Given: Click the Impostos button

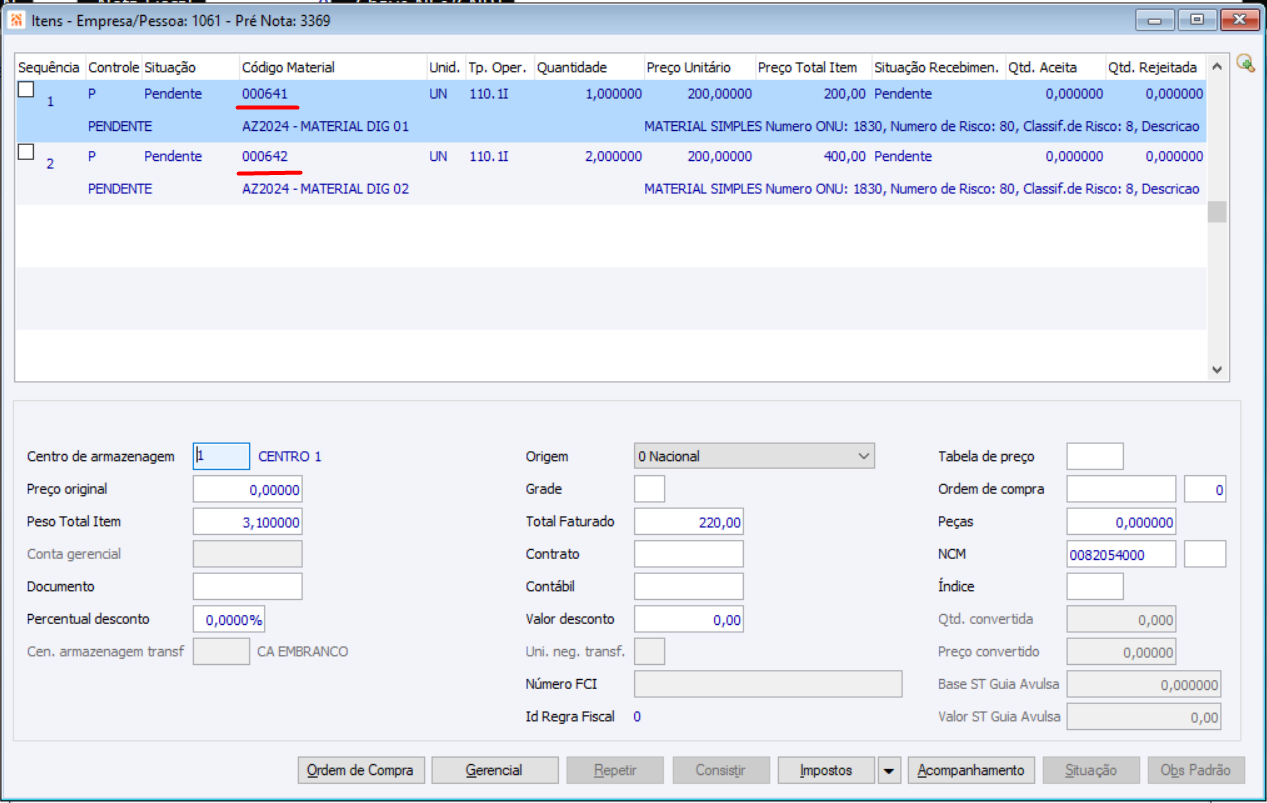Looking at the screenshot, I should pos(826,770).
